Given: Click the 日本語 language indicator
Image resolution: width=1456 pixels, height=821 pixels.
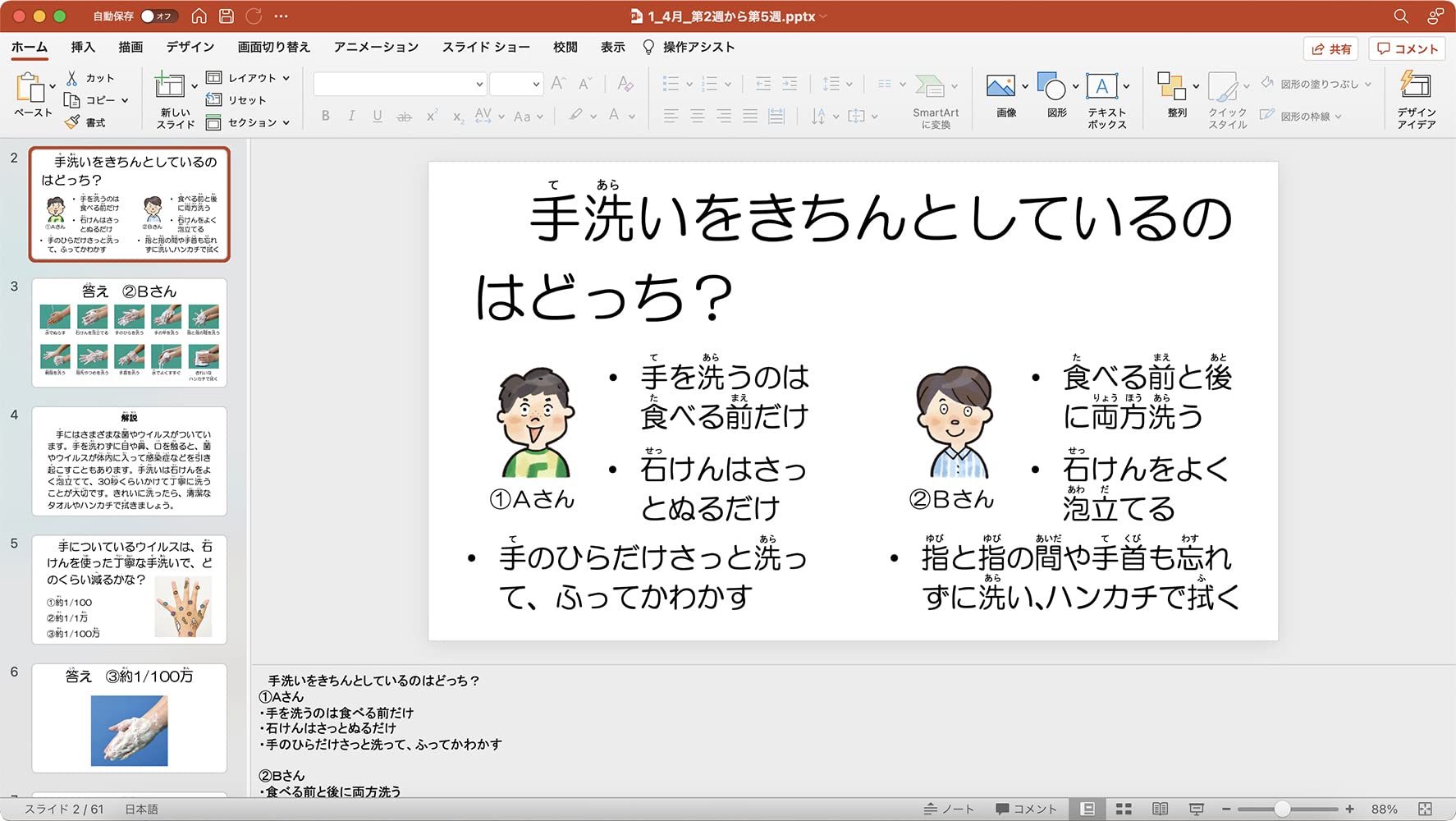Looking at the screenshot, I should click(x=141, y=809).
